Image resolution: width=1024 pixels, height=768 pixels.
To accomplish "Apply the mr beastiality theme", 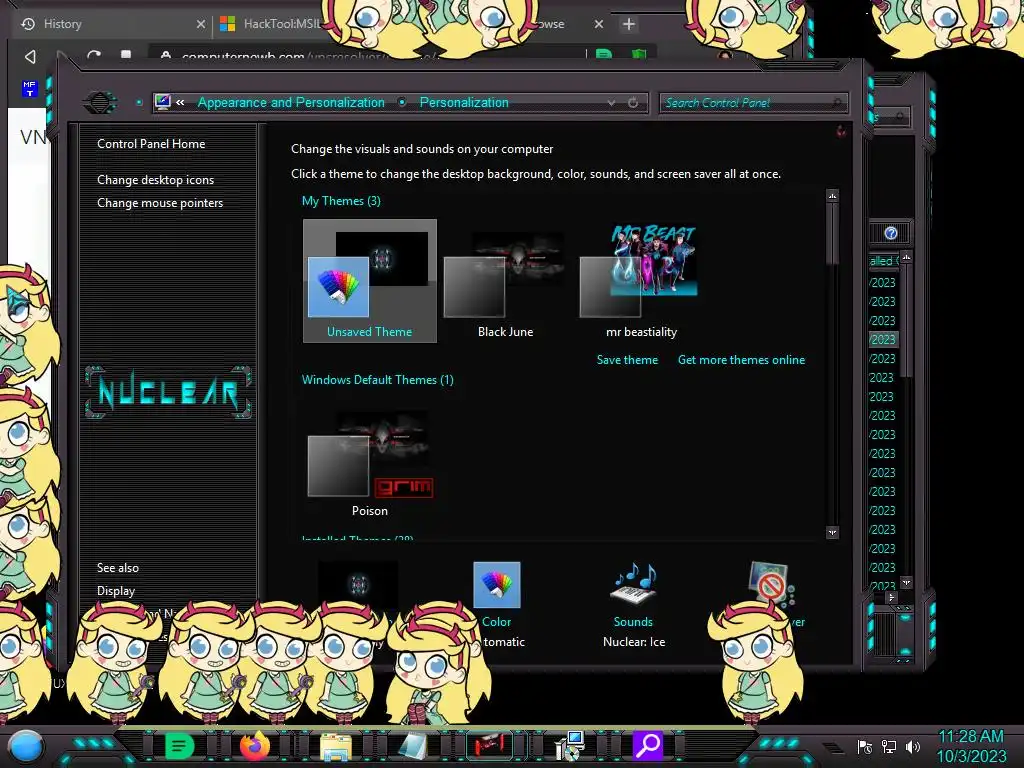I will (x=641, y=281).
